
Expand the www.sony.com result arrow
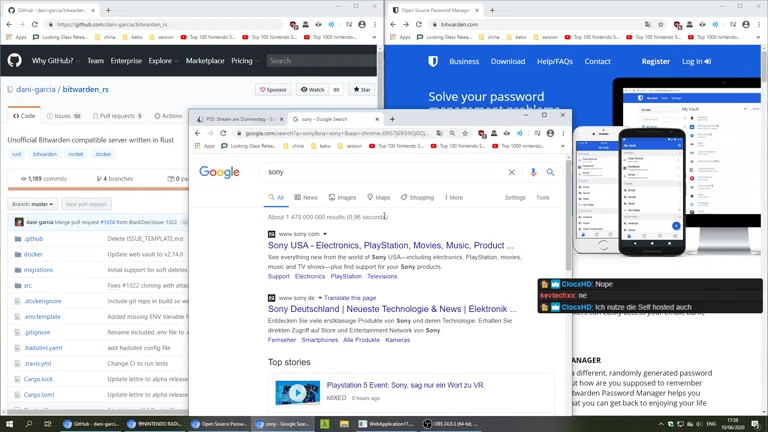(325, 234)
